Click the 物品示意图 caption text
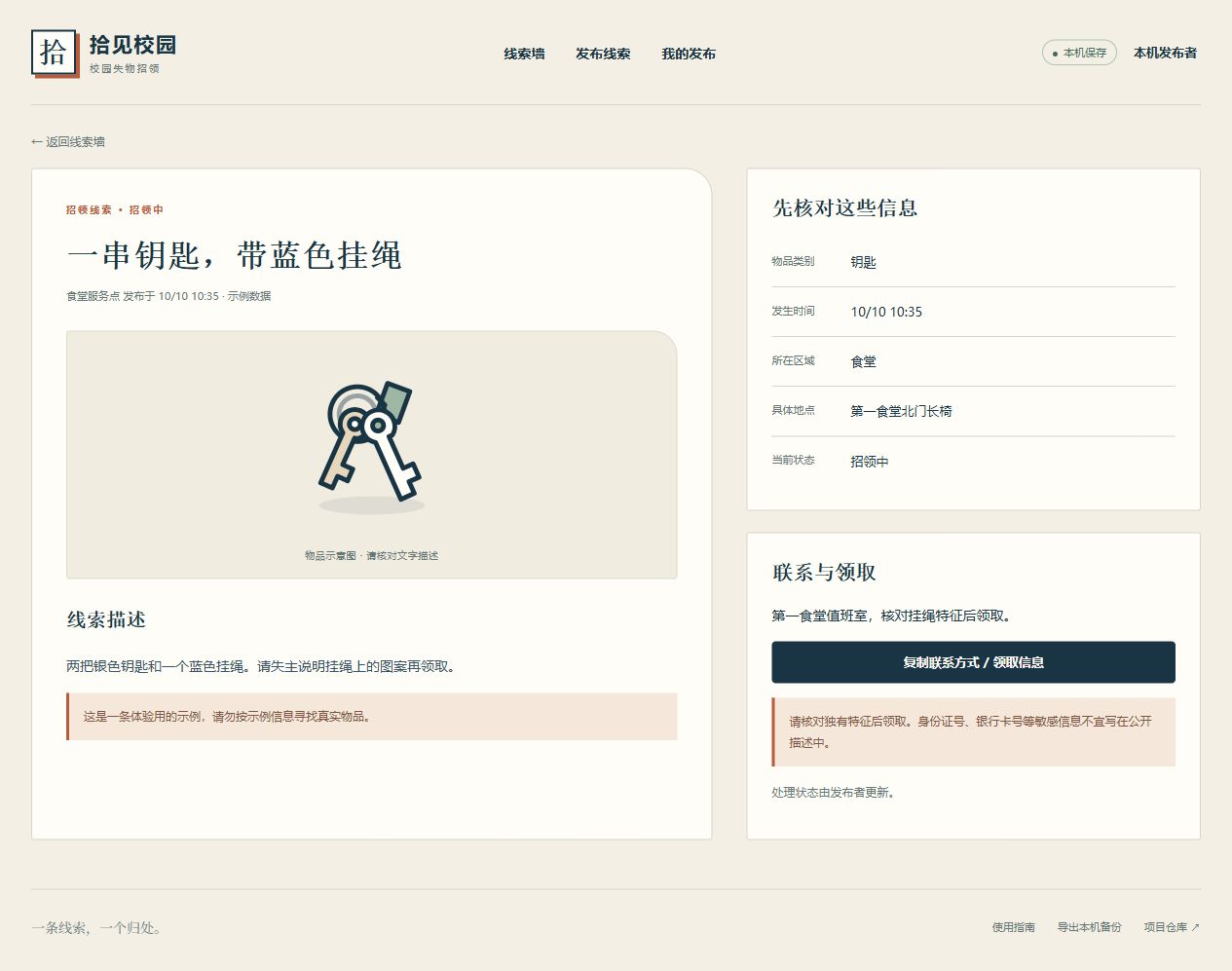This screenshot has width=1232, height=971. [x=371, y=555]
